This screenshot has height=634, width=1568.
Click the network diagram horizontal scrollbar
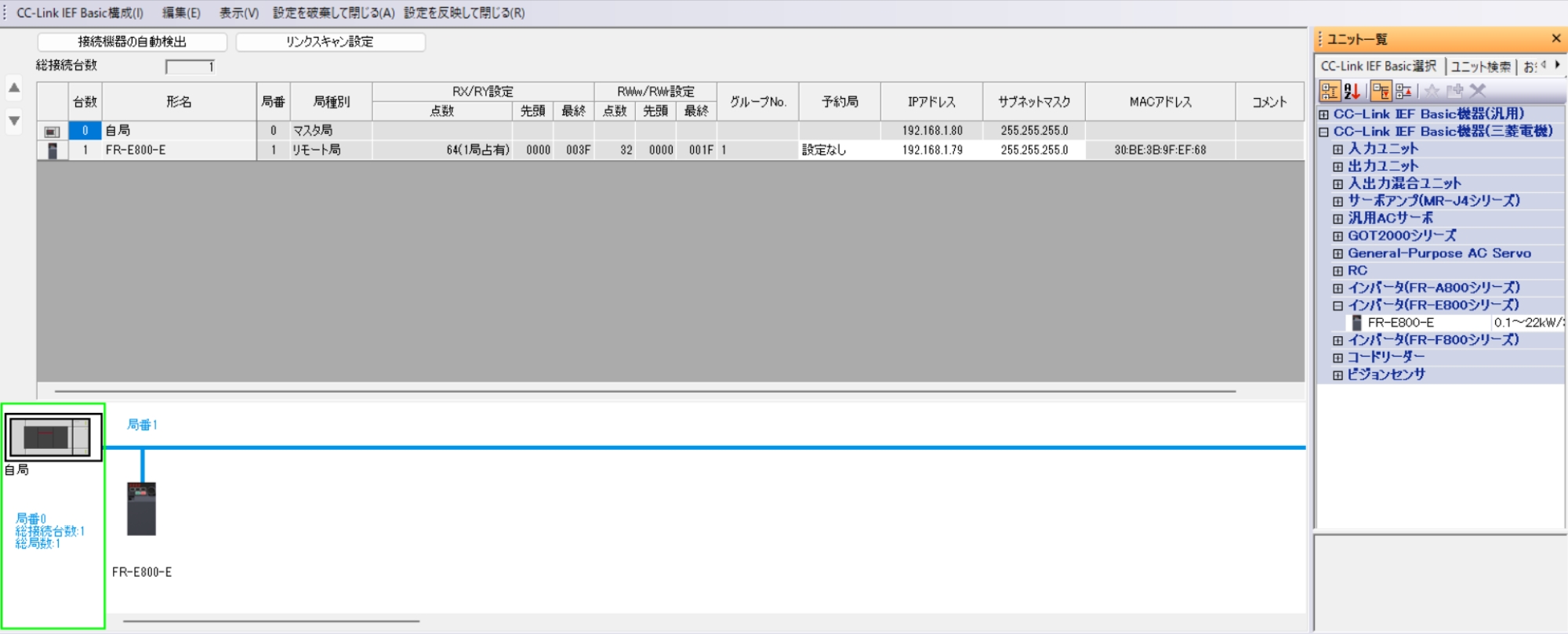click(271, 621)
